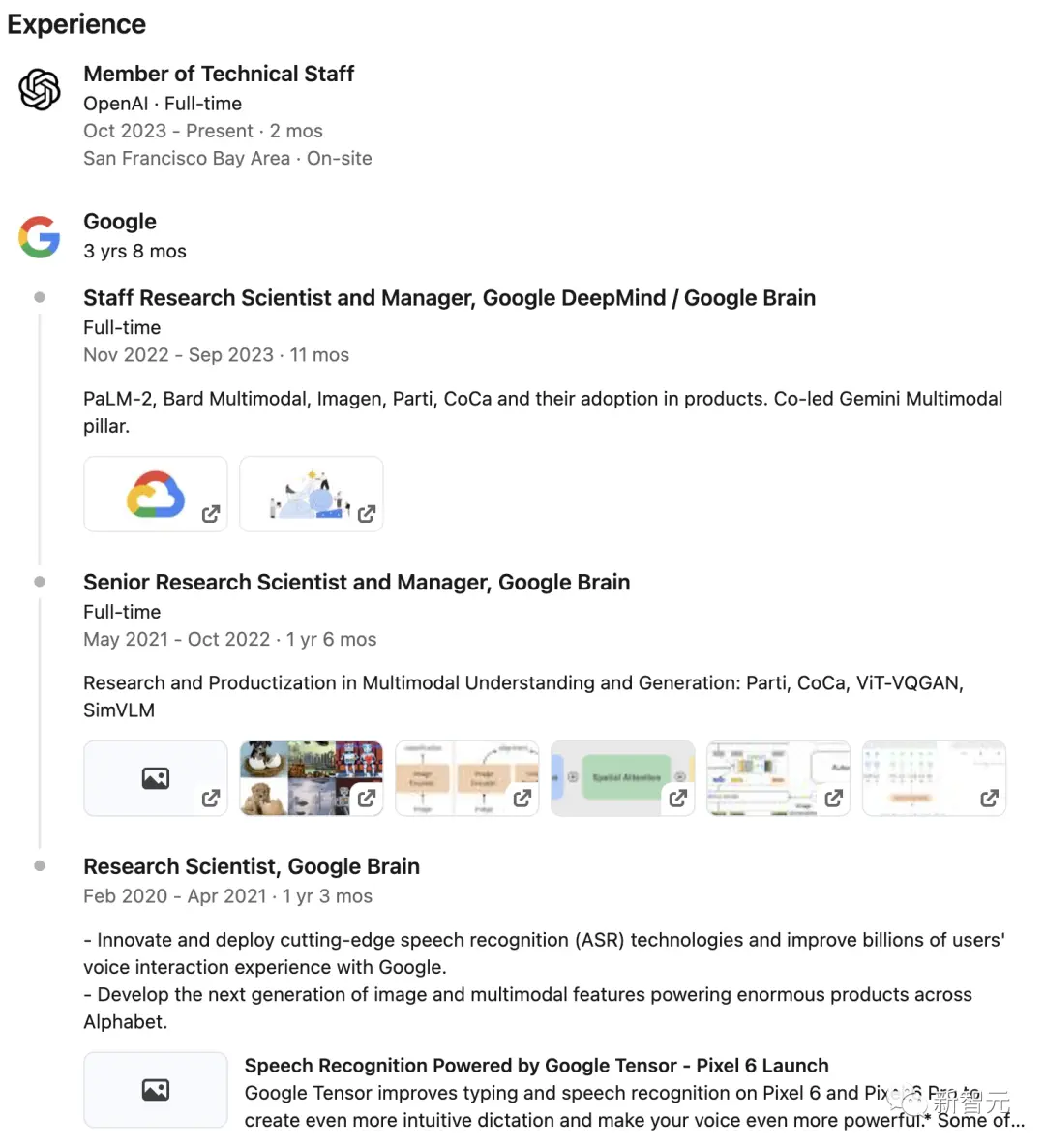1045x1148 pixels.
Task: Open the Member of Technical Staff position
Action: click(x=219, y=74)
